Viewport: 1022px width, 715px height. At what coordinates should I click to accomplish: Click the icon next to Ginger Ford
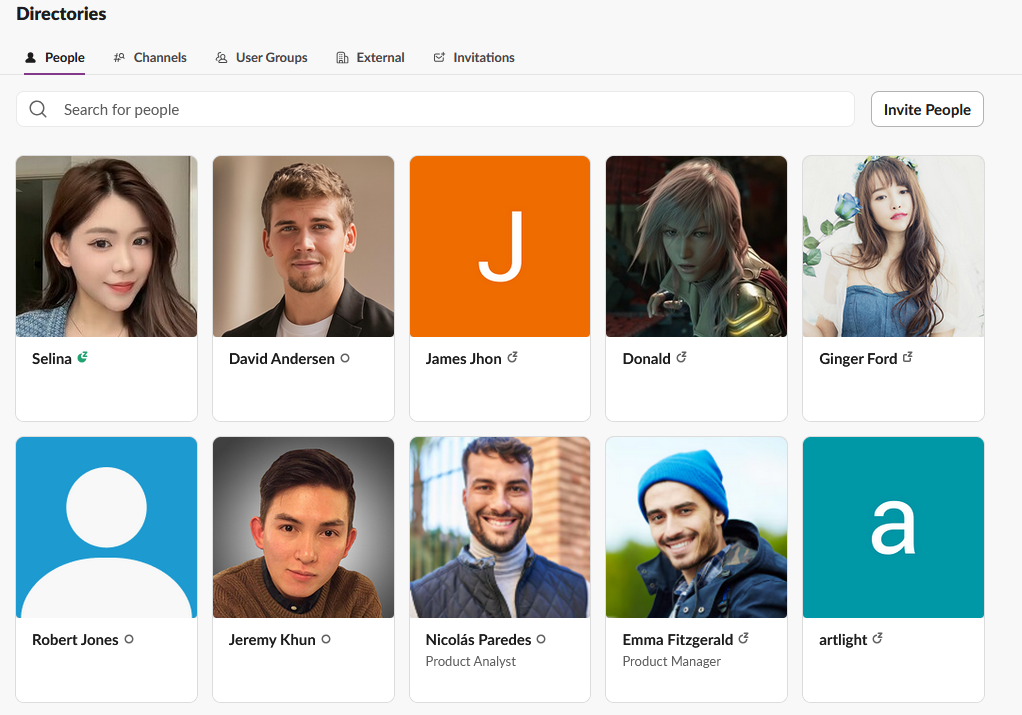coord(908,357)
